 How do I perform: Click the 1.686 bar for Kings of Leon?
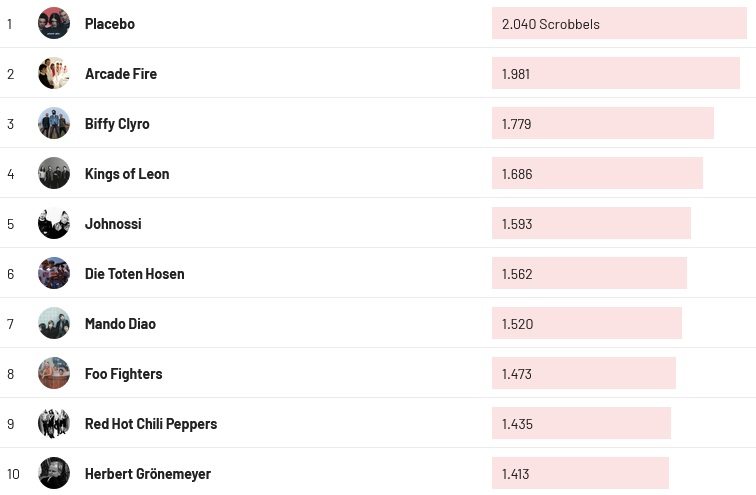[597, 173]
